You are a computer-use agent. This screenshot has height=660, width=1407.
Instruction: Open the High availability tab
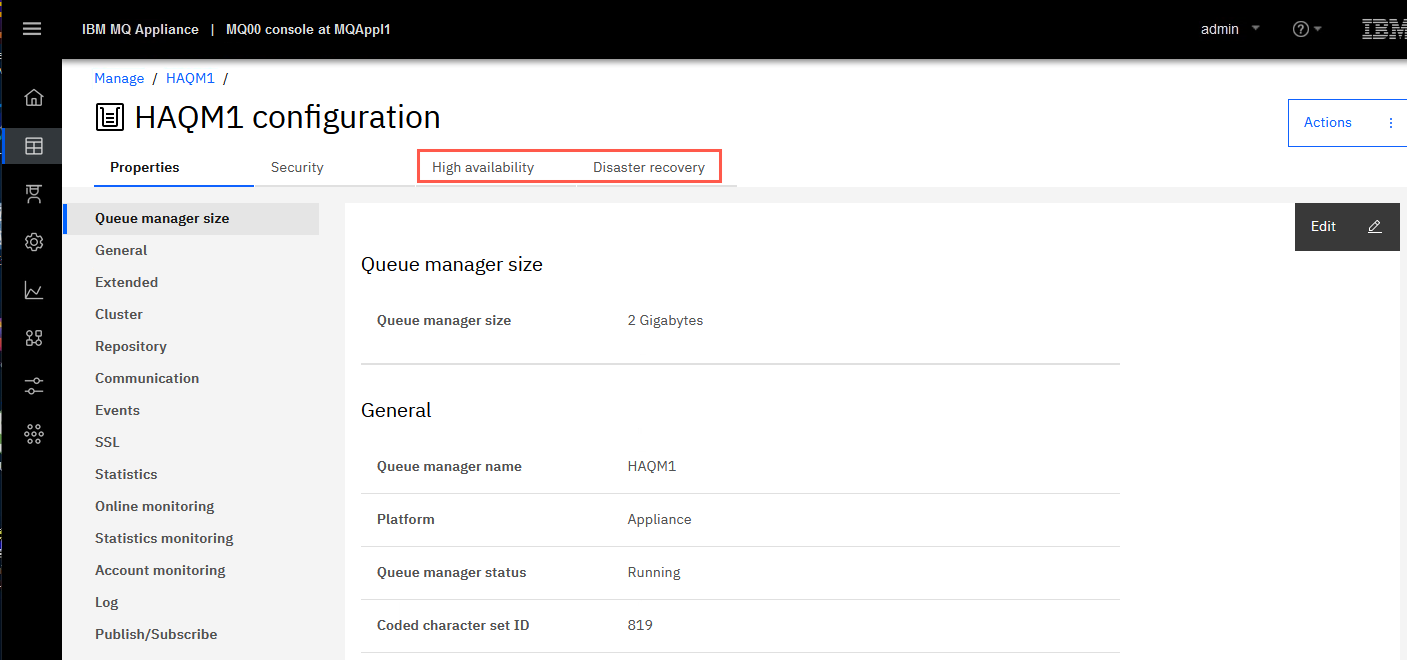coord(483,167)
